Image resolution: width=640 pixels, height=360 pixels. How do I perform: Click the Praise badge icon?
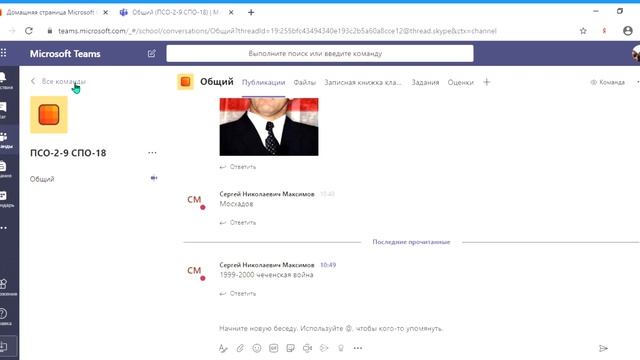[341, 348]
